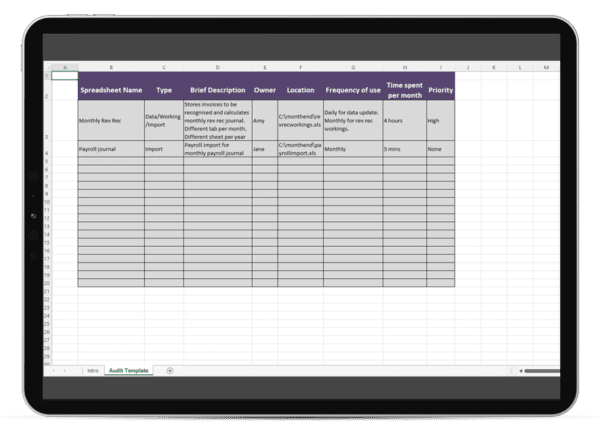Select the Daily for data update cell

(x=353, y=120)
